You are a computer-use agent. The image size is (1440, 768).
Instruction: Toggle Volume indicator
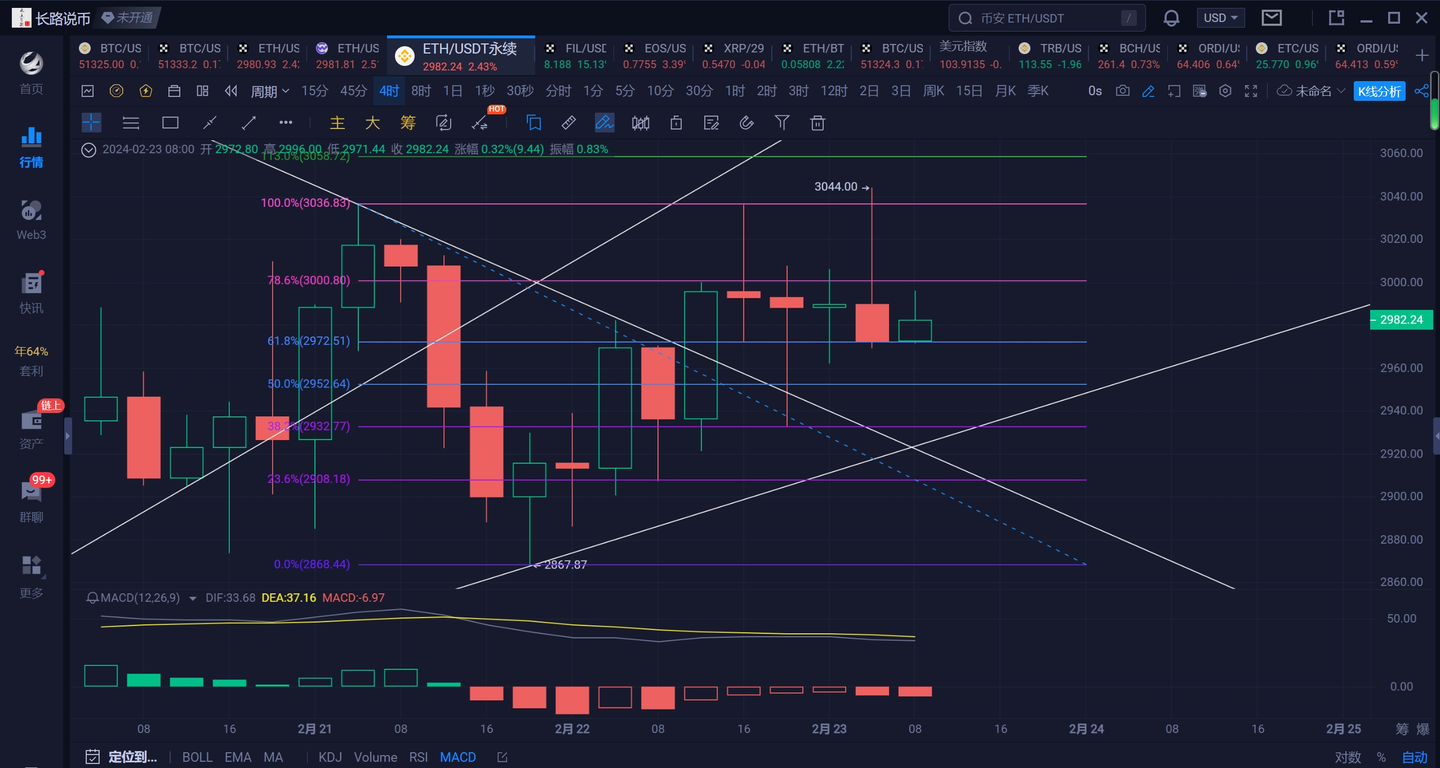375,757
